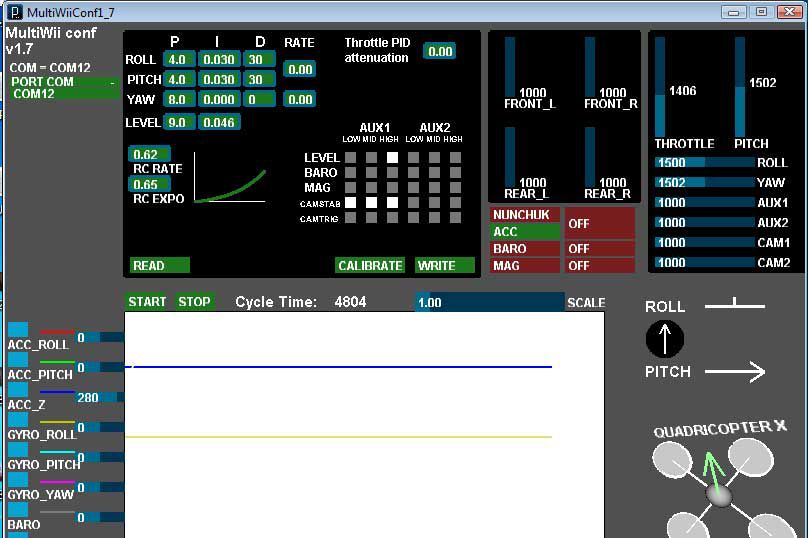
Task: Toggle BARO on AUX1 MID
Action: (x=372, y=173)
